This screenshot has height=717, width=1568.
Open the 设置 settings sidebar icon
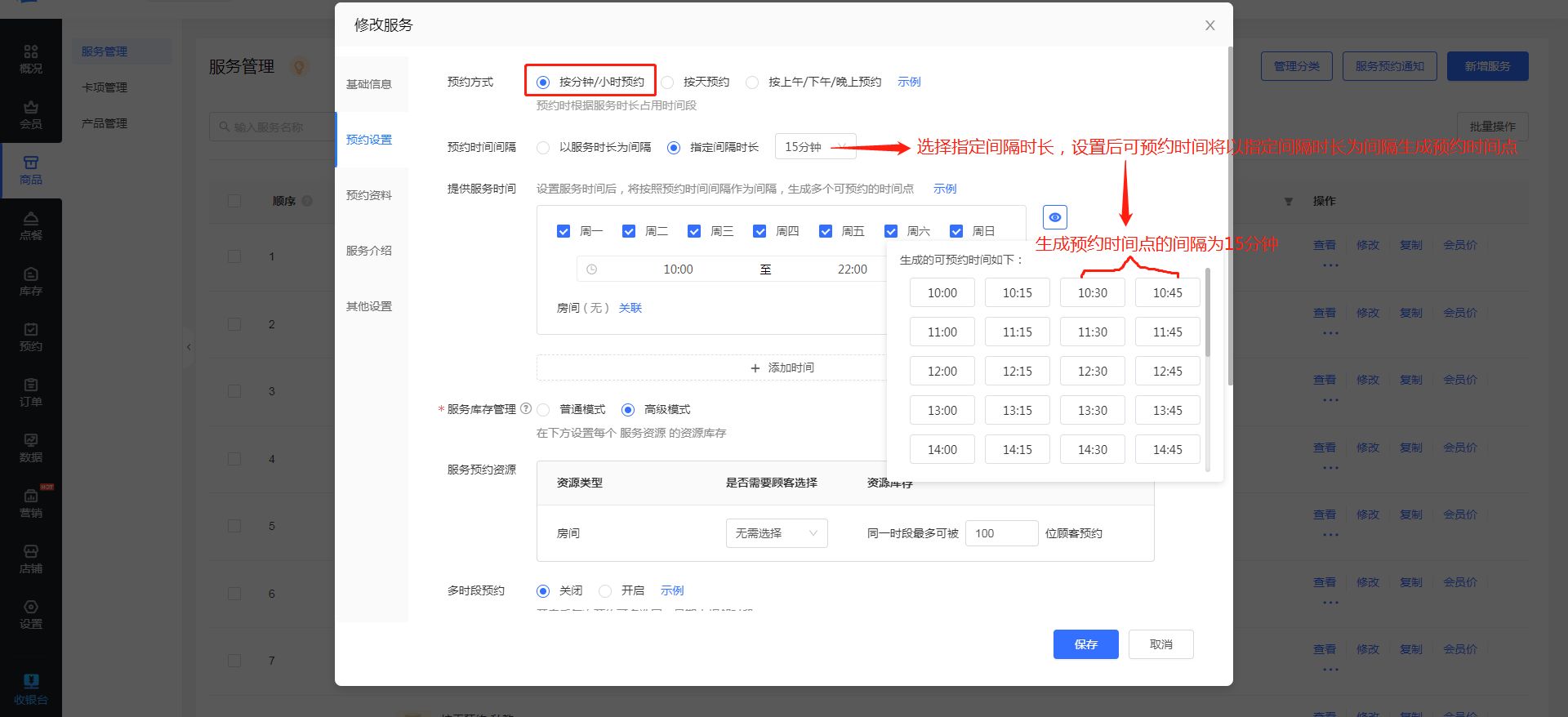click(31, 615)
